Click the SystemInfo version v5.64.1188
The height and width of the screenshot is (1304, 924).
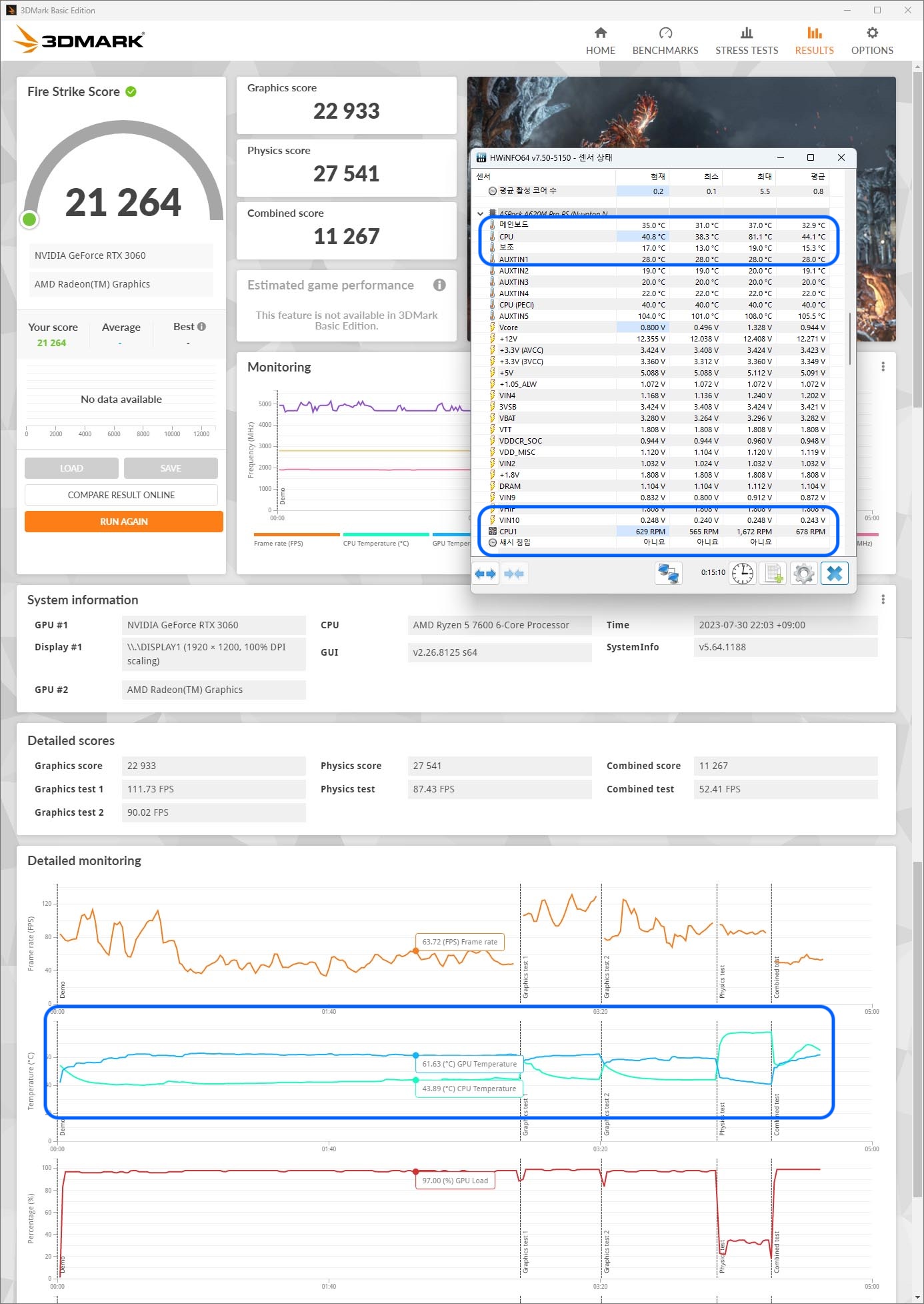coord(785,647)
